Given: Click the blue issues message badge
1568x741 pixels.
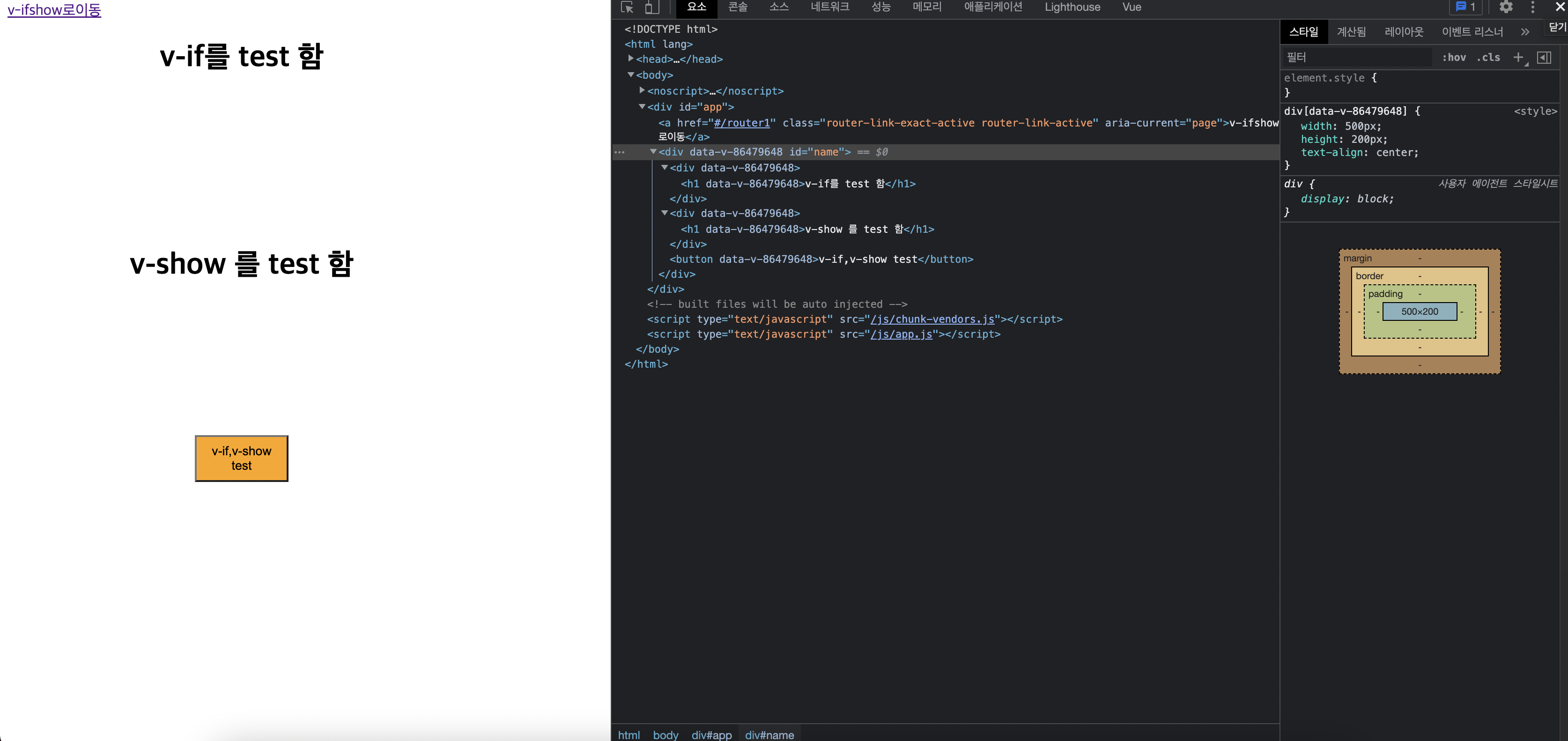Looking at the screenshot, I should (1466, 7).
